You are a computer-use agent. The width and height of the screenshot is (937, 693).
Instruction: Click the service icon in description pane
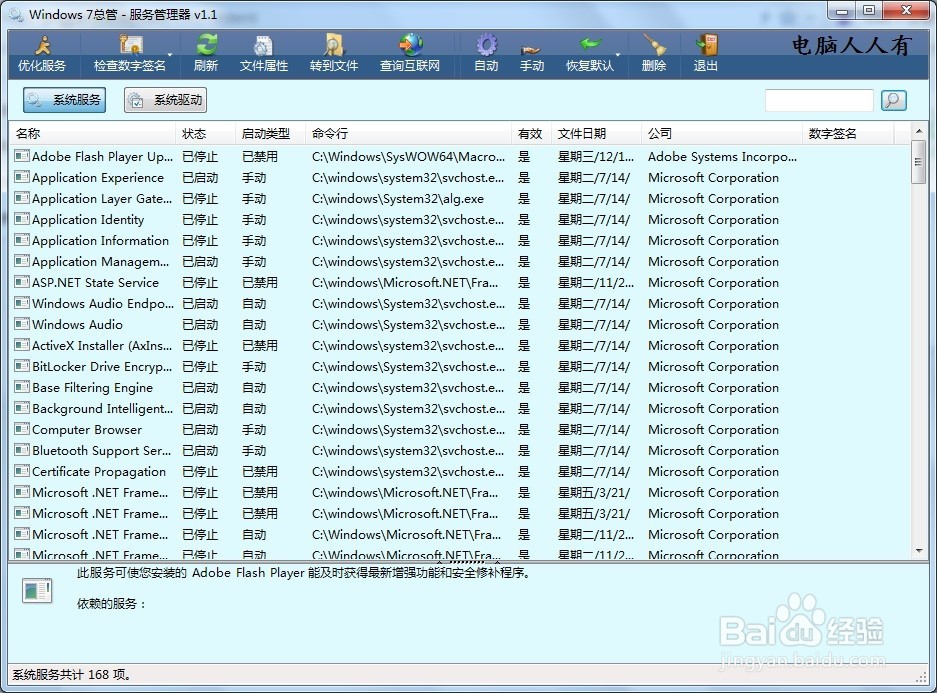(x=37, y=591)
